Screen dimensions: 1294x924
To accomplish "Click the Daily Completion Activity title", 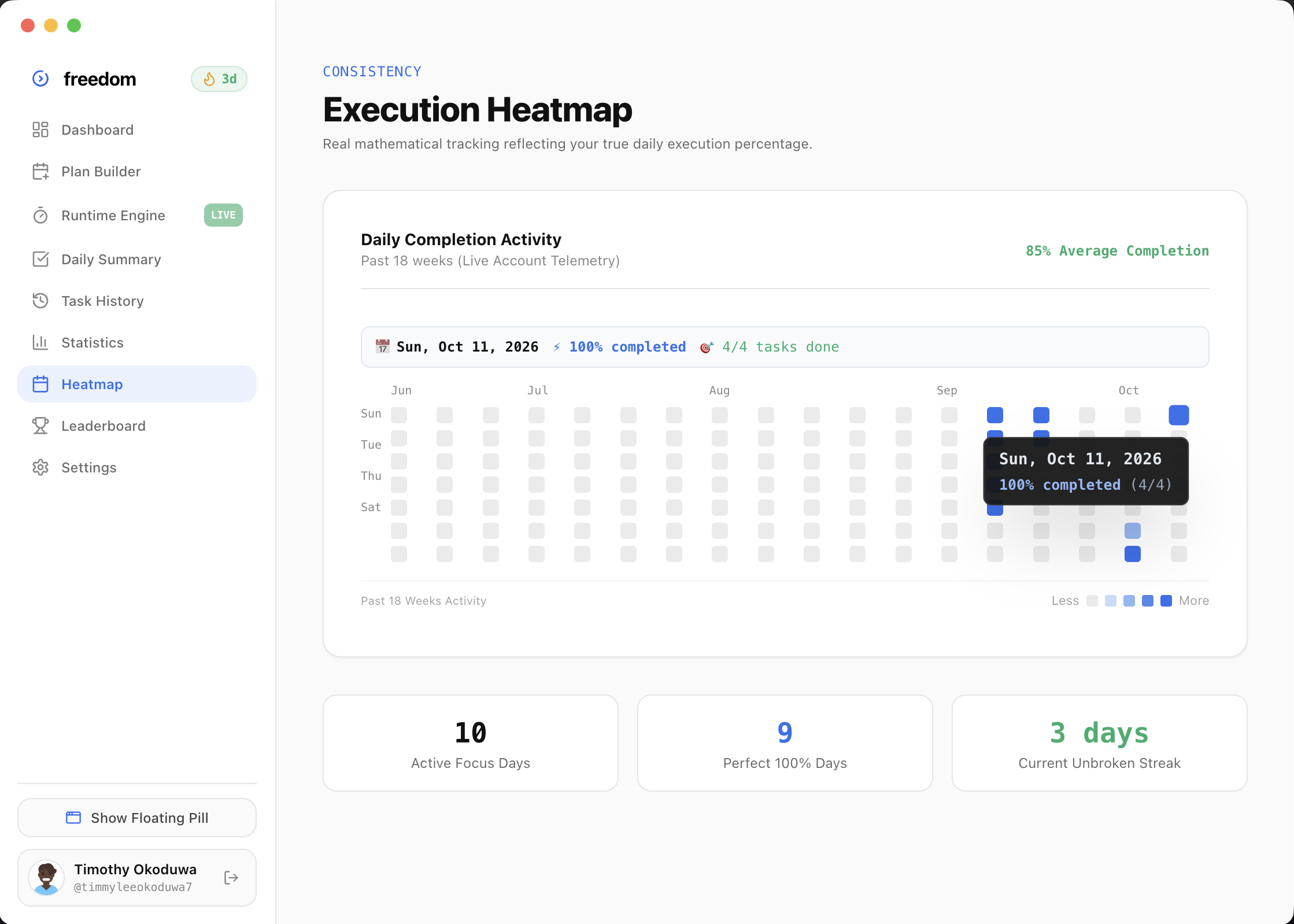I will [461, 239].
